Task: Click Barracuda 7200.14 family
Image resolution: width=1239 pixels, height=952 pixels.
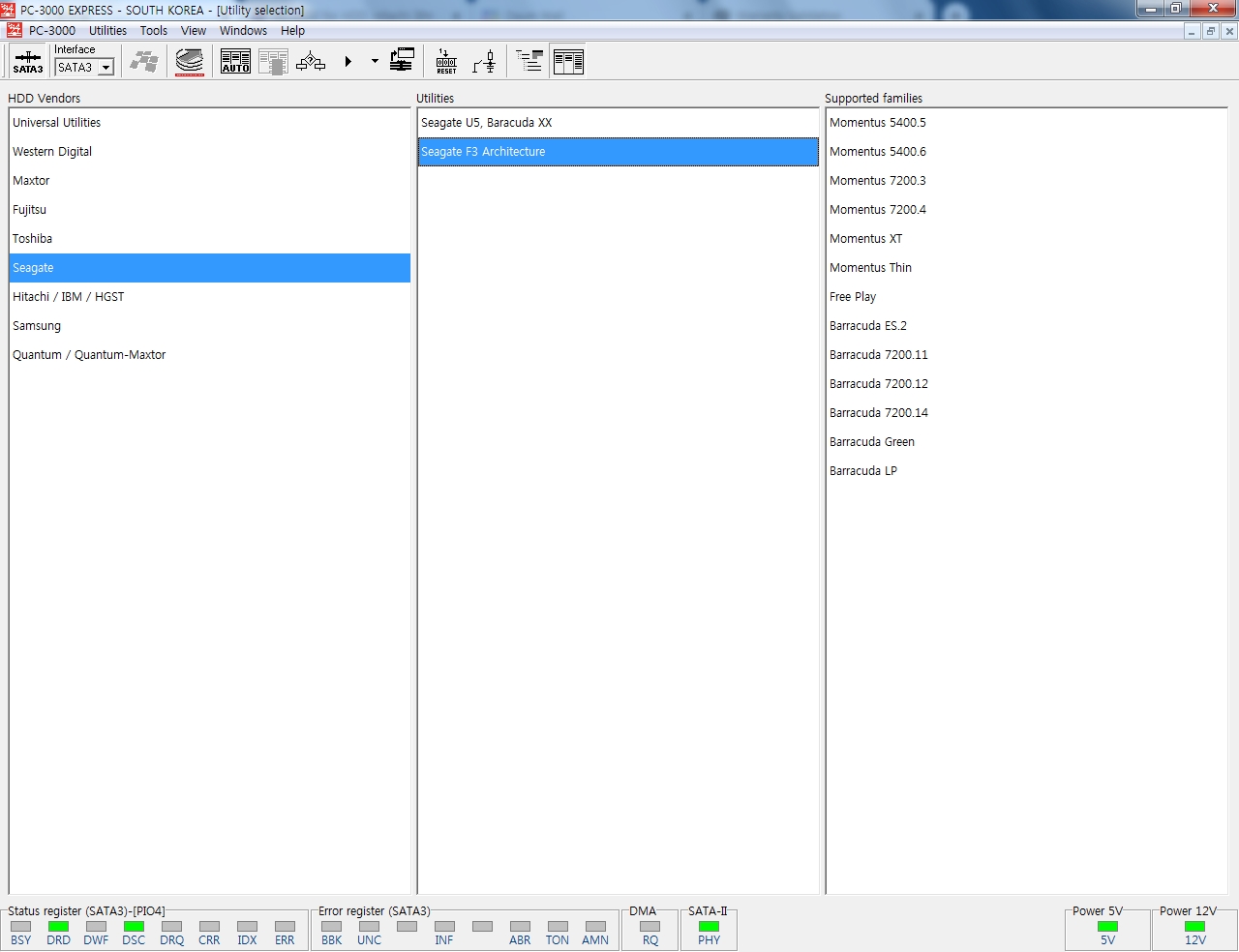Action: pyautogui.click(x=1027, y=413)
